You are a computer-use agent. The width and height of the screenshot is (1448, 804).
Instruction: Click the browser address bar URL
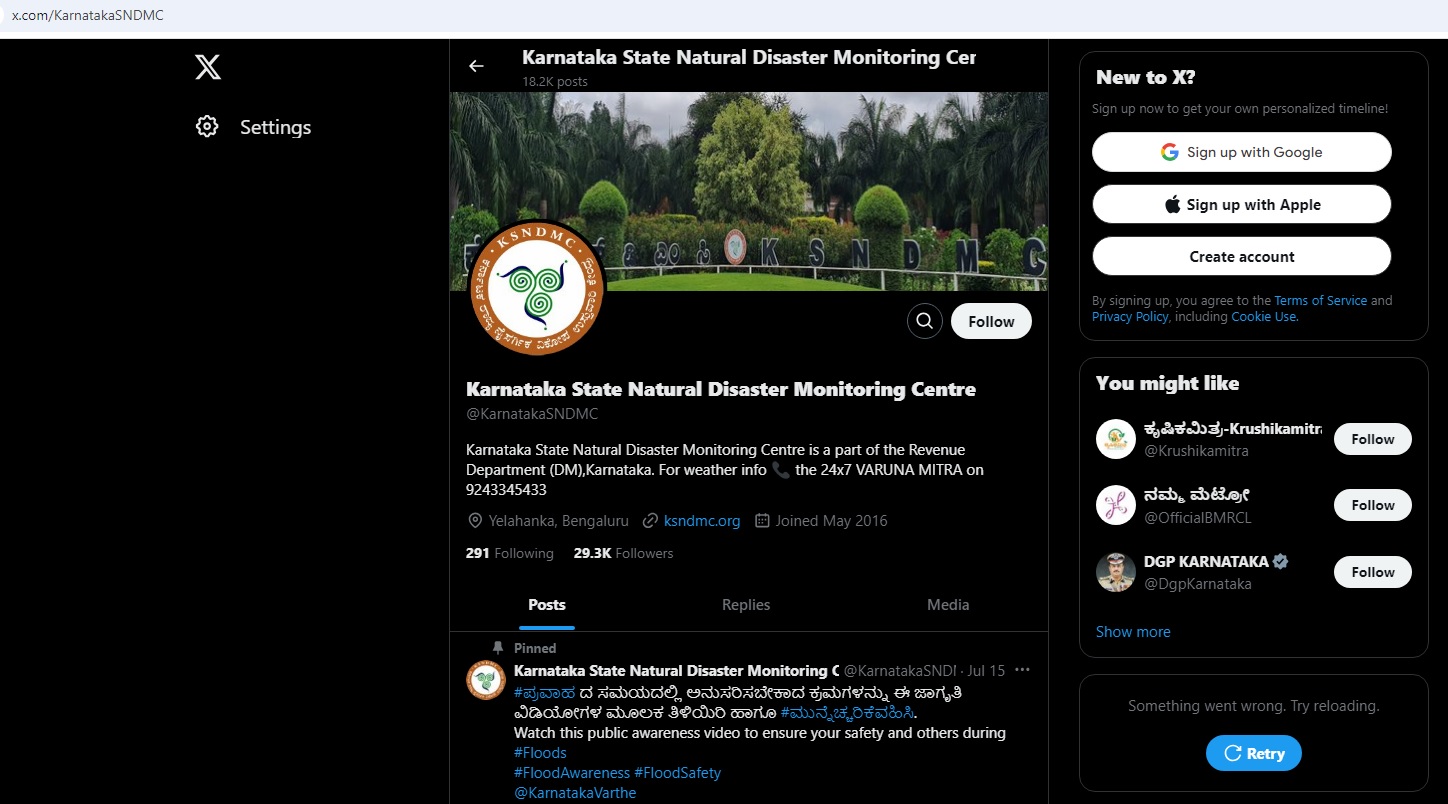tap(88, 16)
